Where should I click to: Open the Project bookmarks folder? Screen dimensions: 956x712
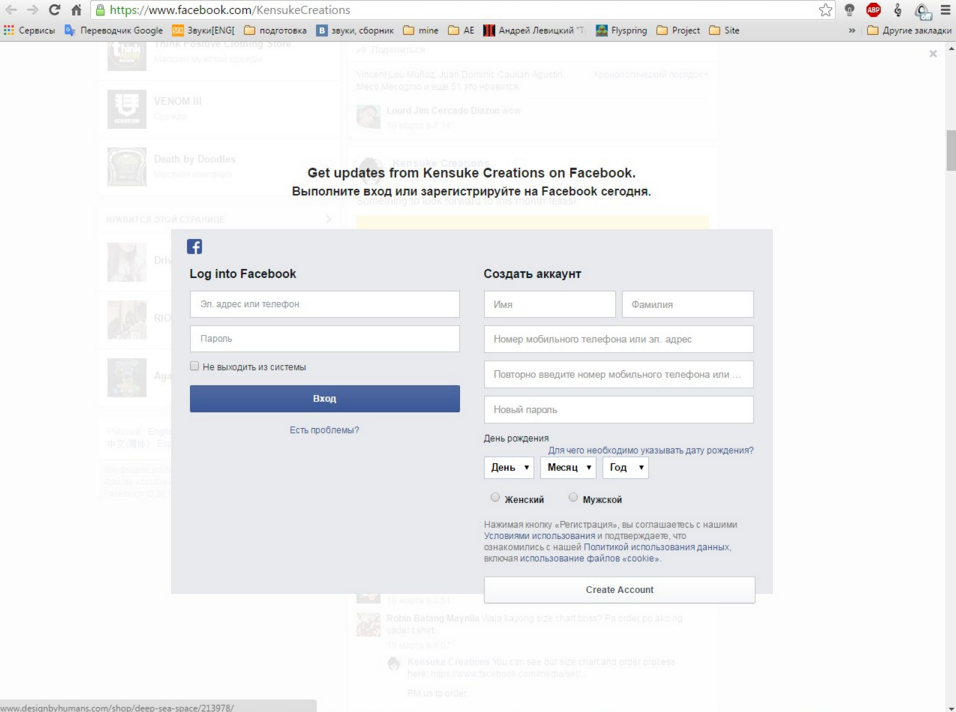[678, 30]
